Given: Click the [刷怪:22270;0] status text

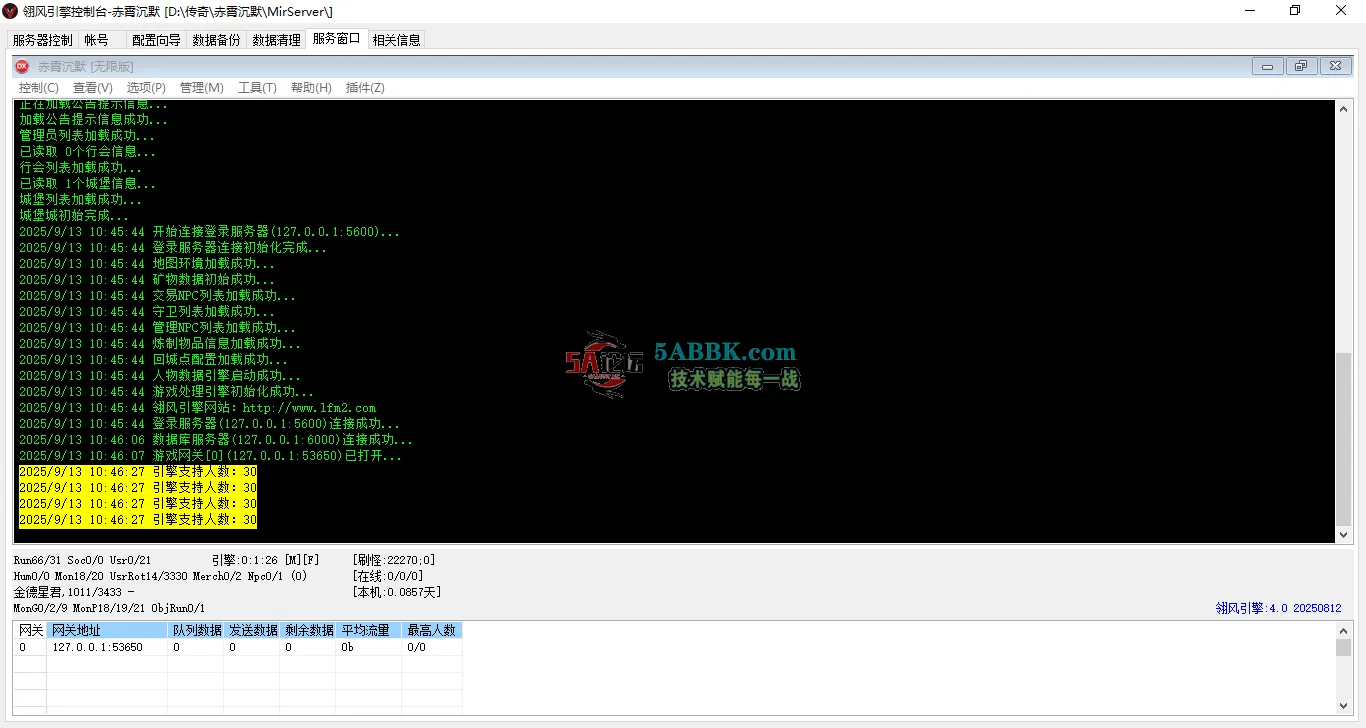Looking at the screenshot, I should click(394, 560).
